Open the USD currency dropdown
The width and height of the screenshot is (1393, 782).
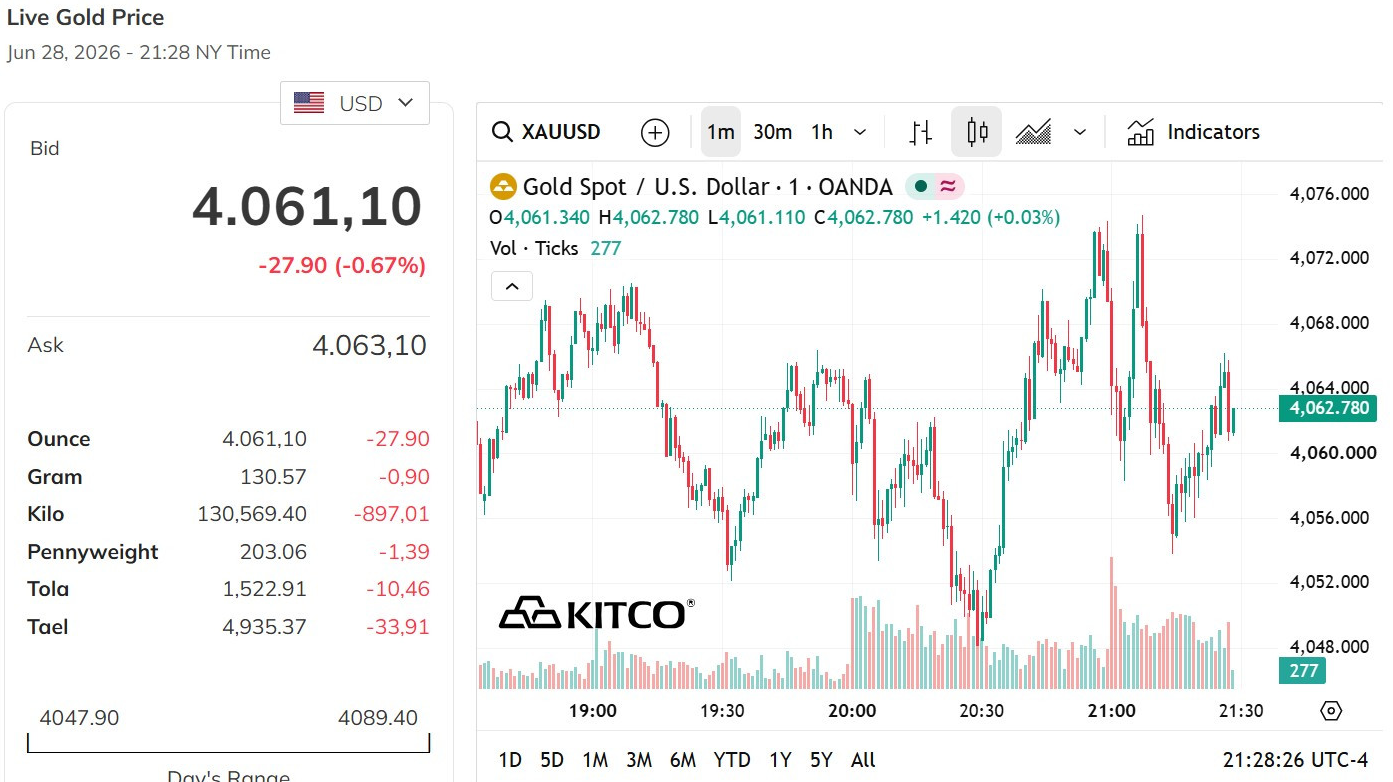(x=355, y=103)
